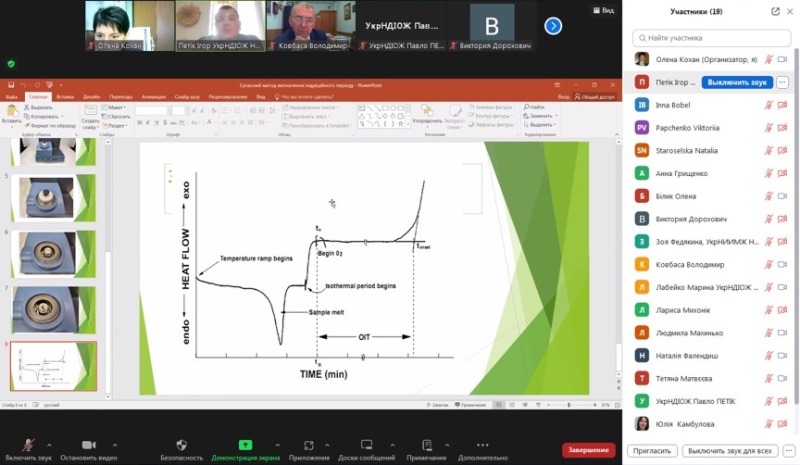Toggle camera icon for Staroselska Natalia

click(782, 151)
